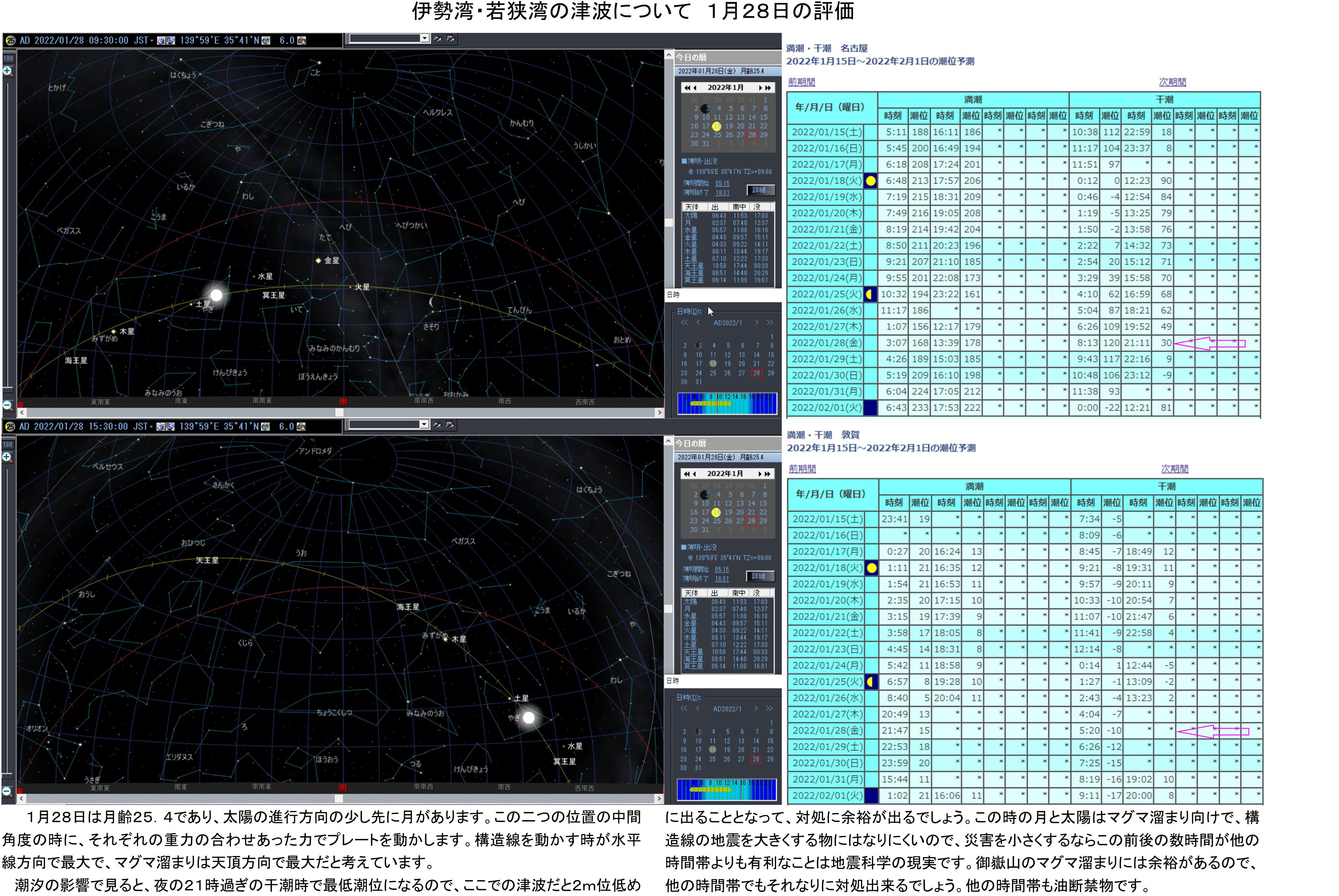Open the empty combo box dropdown in the 15:30 chart toolbar

(x=424, y=424)
